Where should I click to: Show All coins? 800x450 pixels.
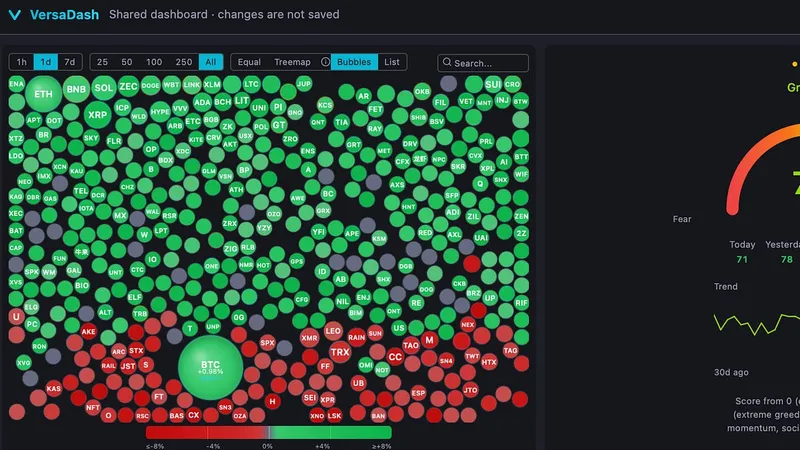pyautogui.click(x=211, y=62)
